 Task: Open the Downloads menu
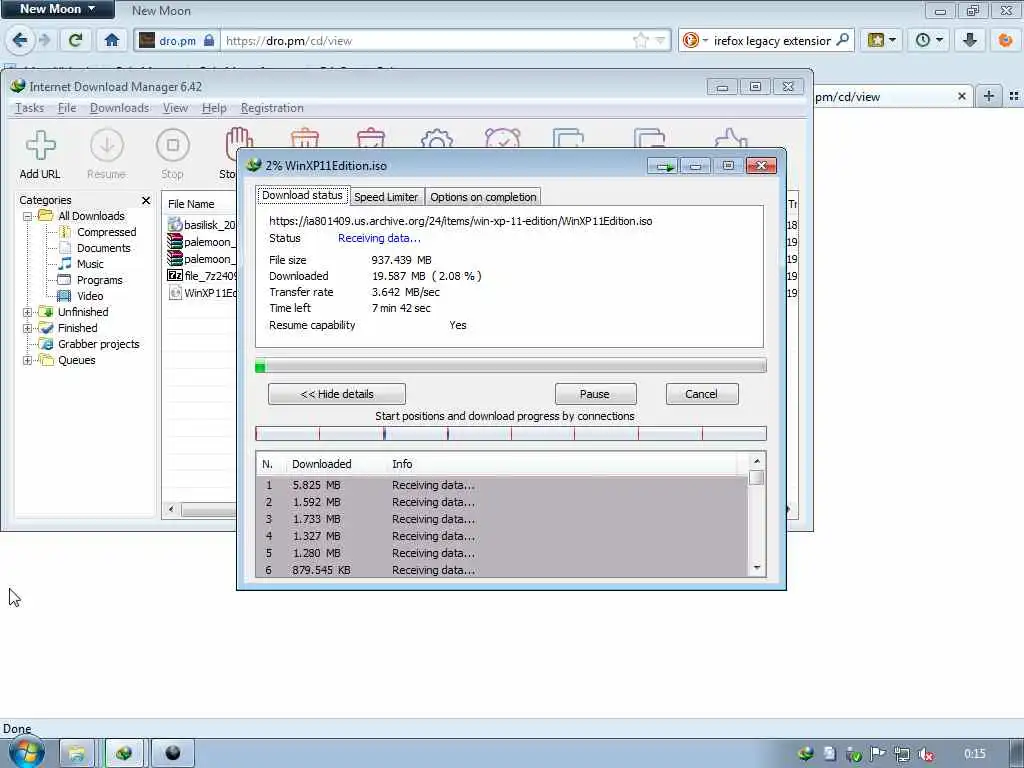120,108
